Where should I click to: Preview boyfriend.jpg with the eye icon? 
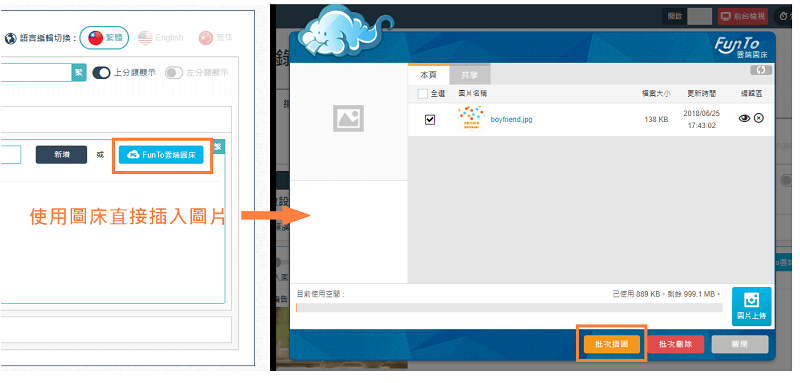(744, 118)
